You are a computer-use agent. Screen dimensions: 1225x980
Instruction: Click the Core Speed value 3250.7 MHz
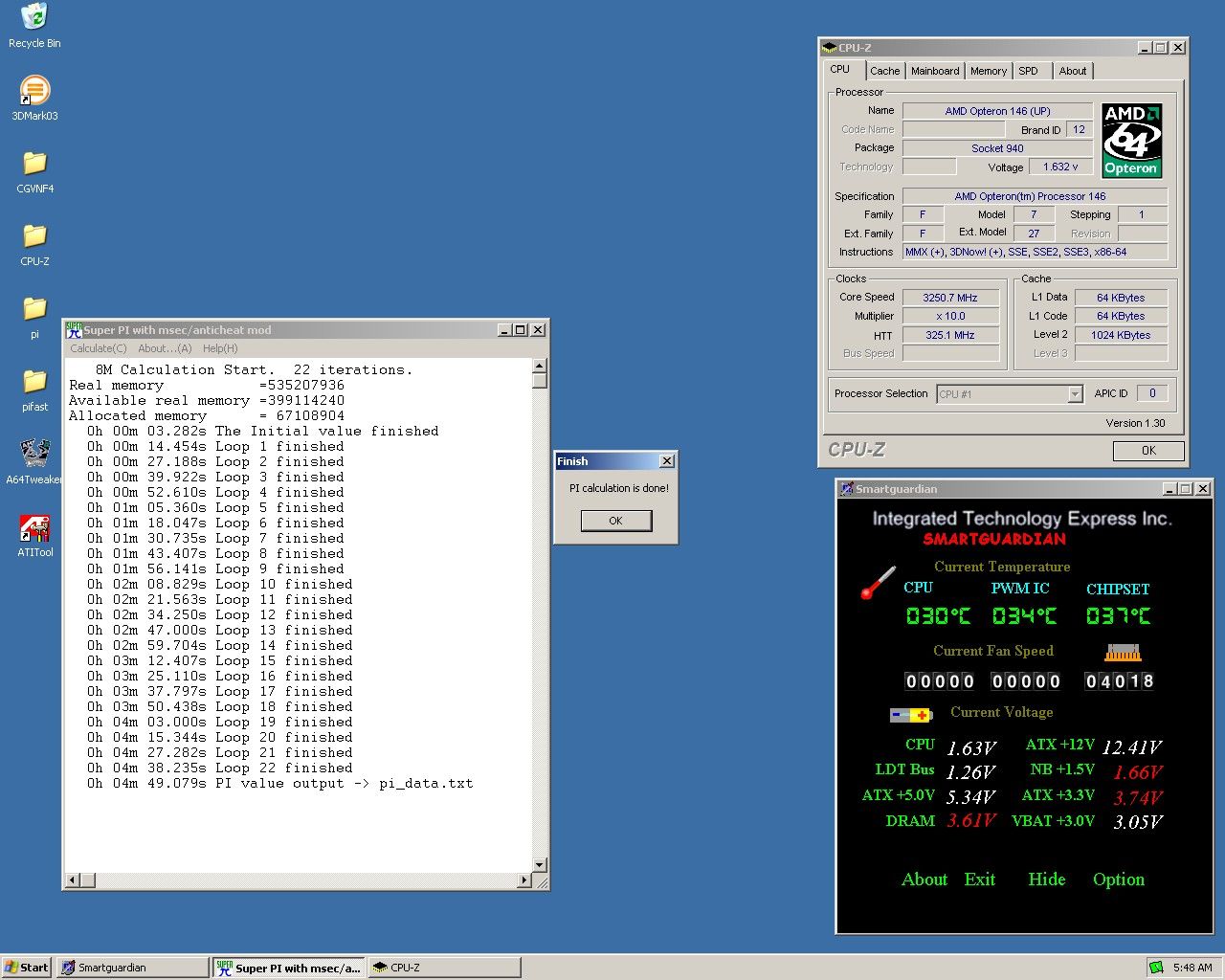coord(950,298)
